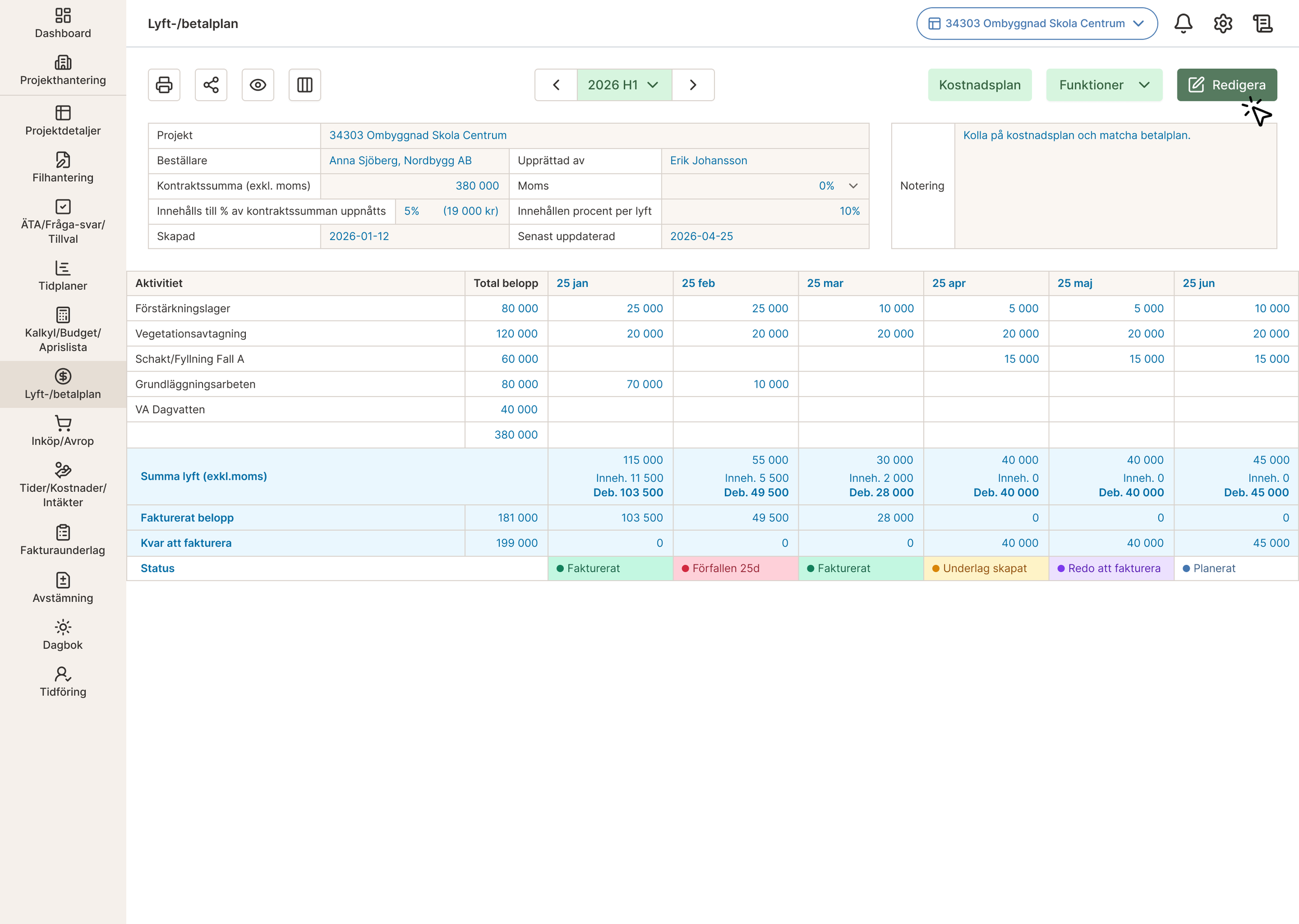Select the Underlag skapat status cell
Viewport: 1299px width, 924px height.
tap(986, 569)
